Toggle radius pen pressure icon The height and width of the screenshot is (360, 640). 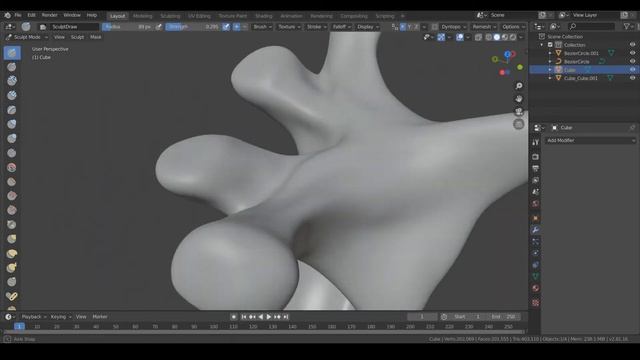(x=159, y=27)
